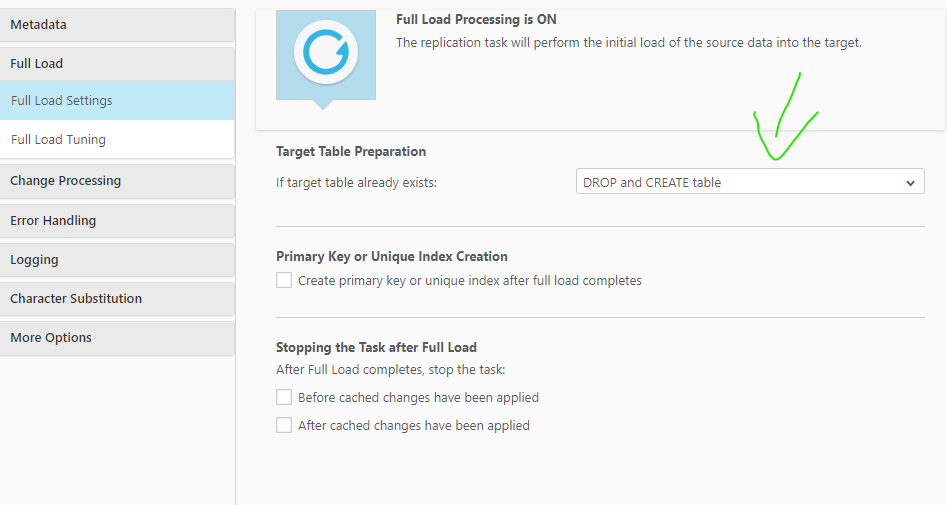The width and height of the screenshot is (947, 505).
Task: Click the 'Full Load Processing is ON' heading
Action: click(476, 19)
